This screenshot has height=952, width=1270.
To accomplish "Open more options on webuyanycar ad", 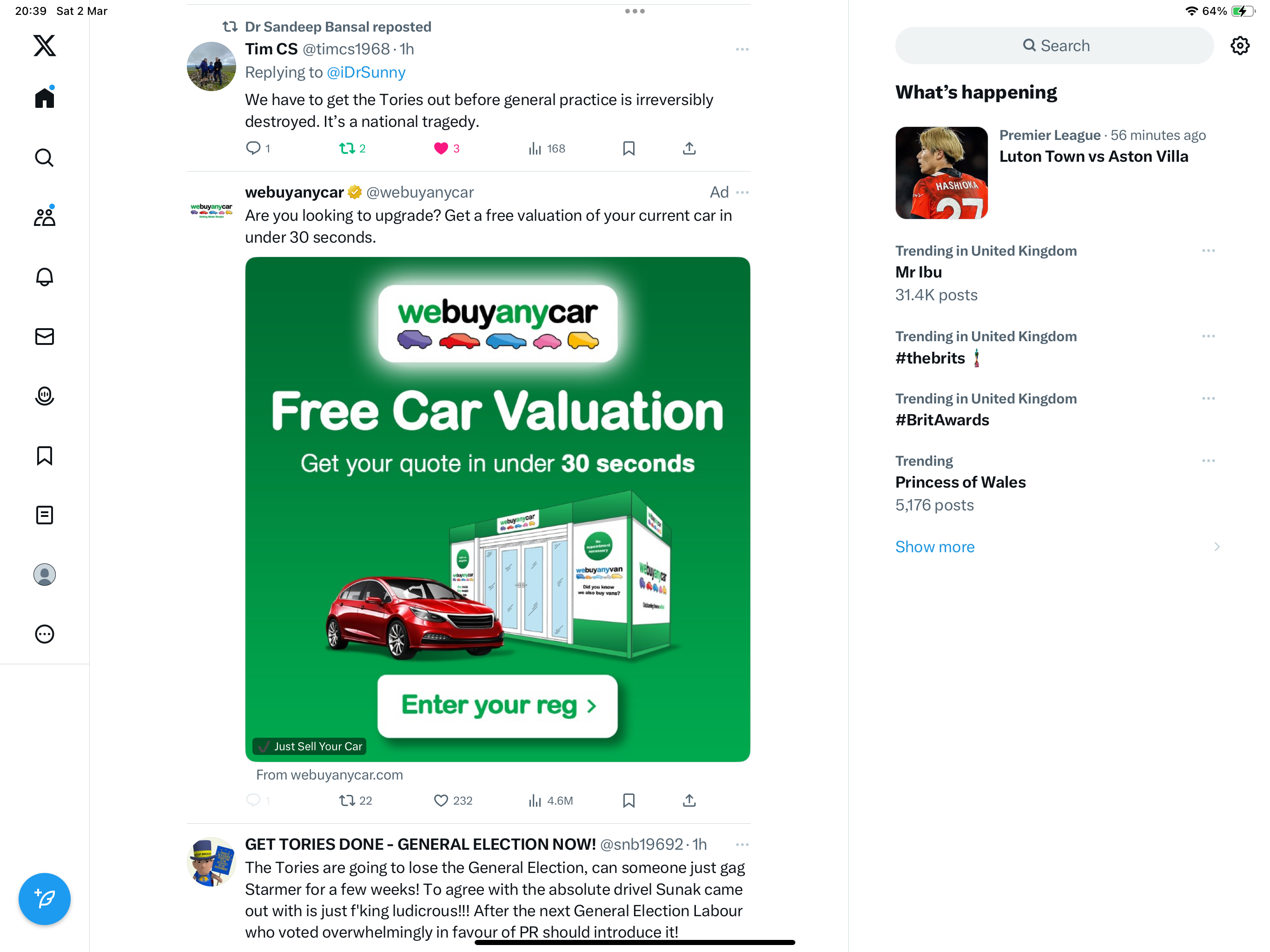I will pyautogui.click(x=742, y=192).
